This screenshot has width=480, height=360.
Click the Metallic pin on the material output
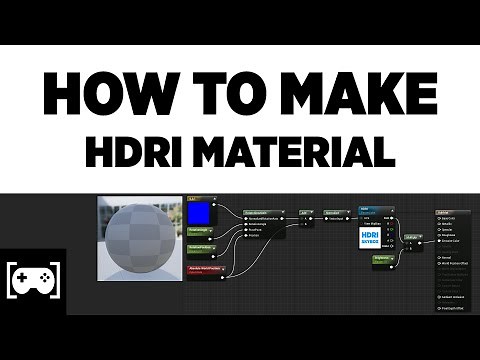click(x=439, y=224)
